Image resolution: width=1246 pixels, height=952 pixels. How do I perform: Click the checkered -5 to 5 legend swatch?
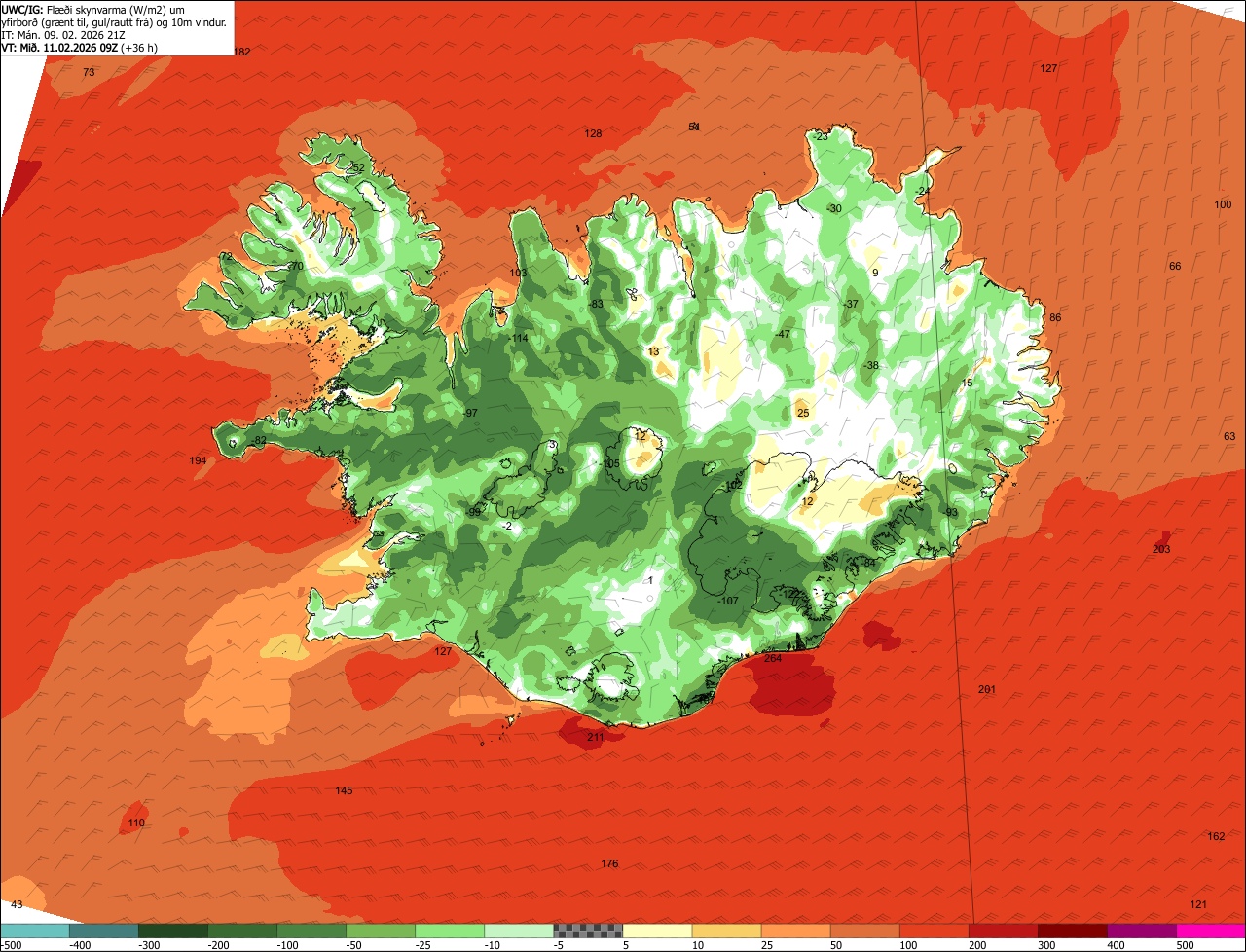tap(588, 931)
